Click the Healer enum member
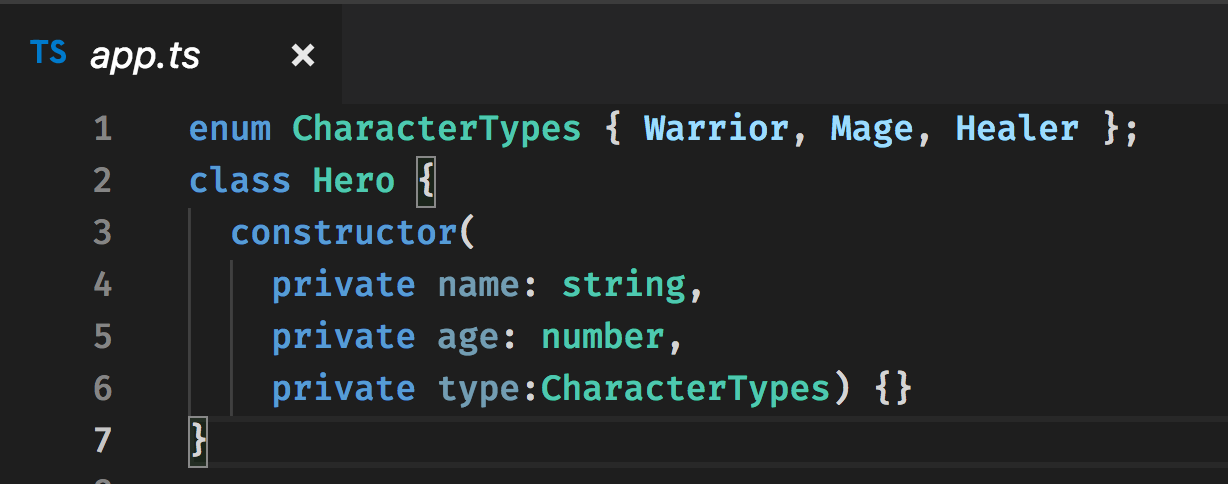Viewport: 1228px width, 484px height. click(1017, 130)
